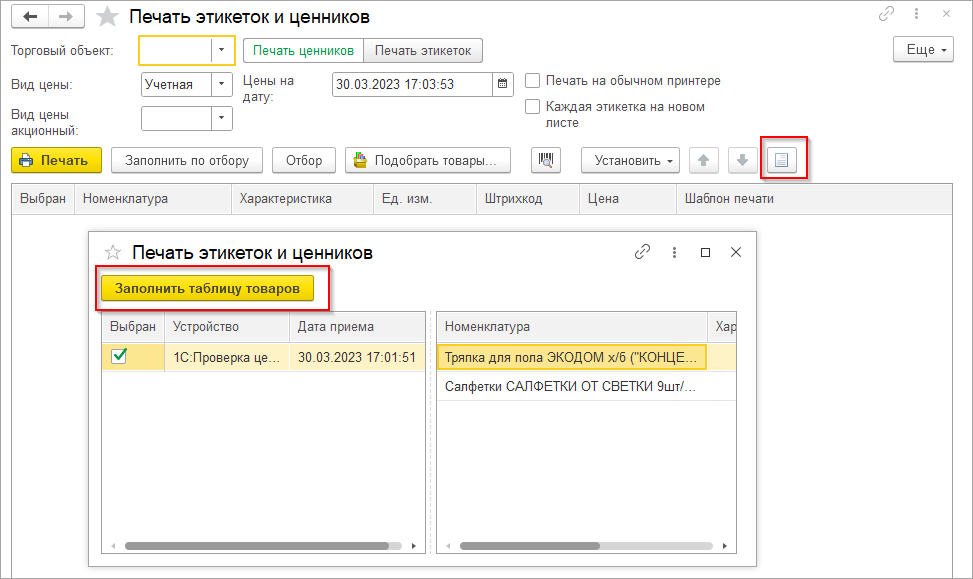Move row up with arrow button
Viewport: 973px width, 579px height.
[x=703, y=160]
